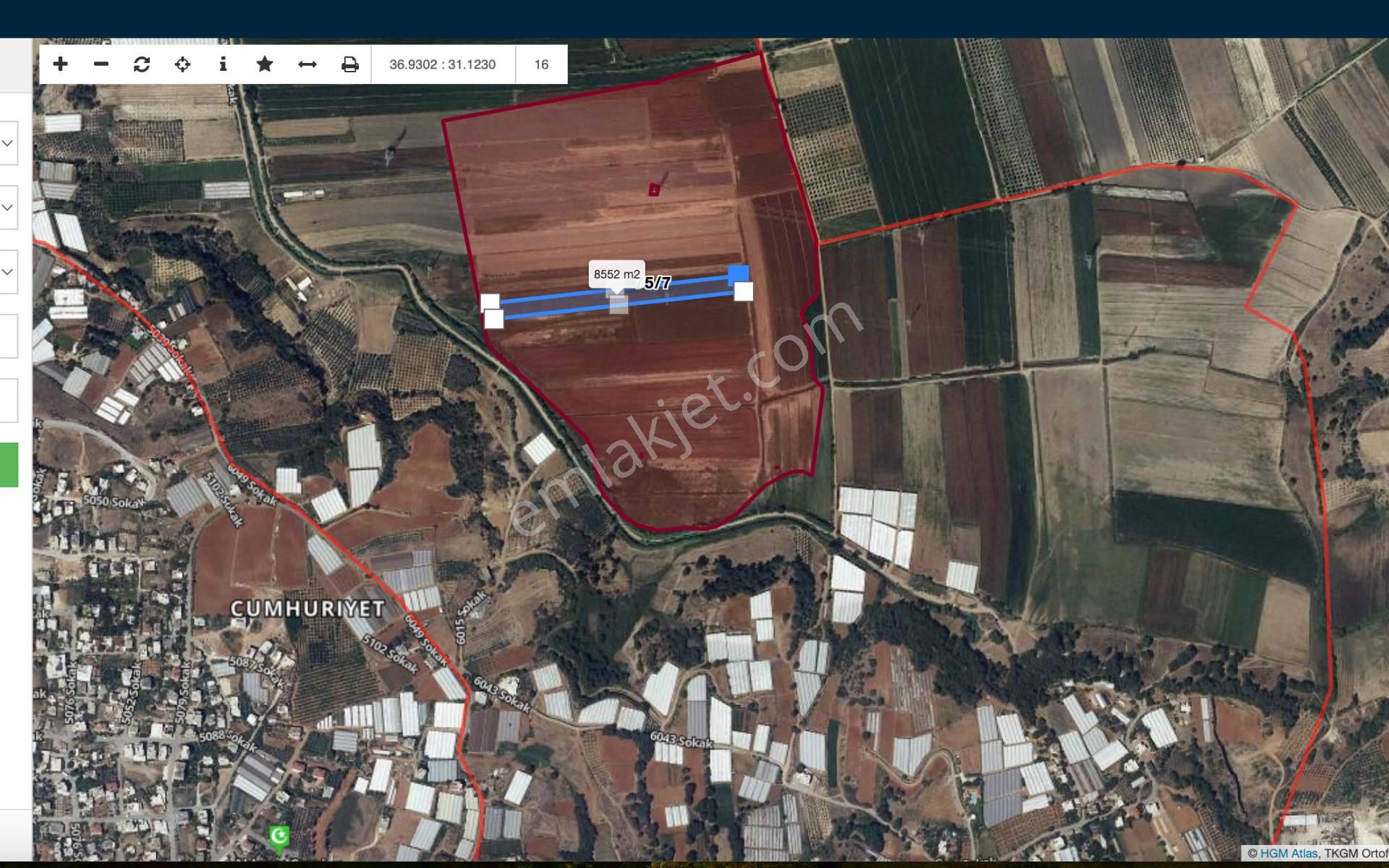Click the gray midpoint handle under the tooltip
The width and height of the screenshot is (1389, 868).
tap(619, 304)
